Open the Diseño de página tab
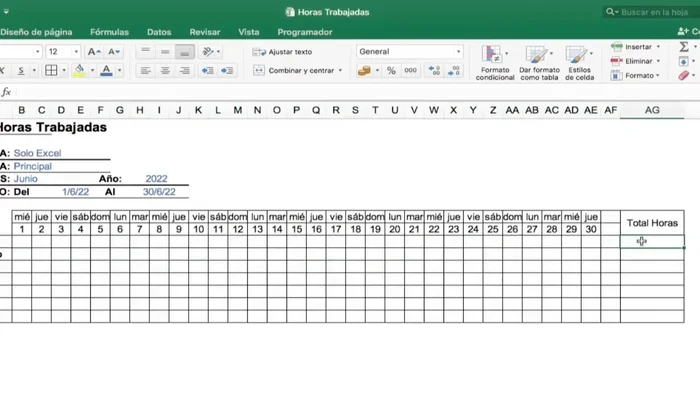This screenshot has width=700, height=403. (x=36, y=32)
